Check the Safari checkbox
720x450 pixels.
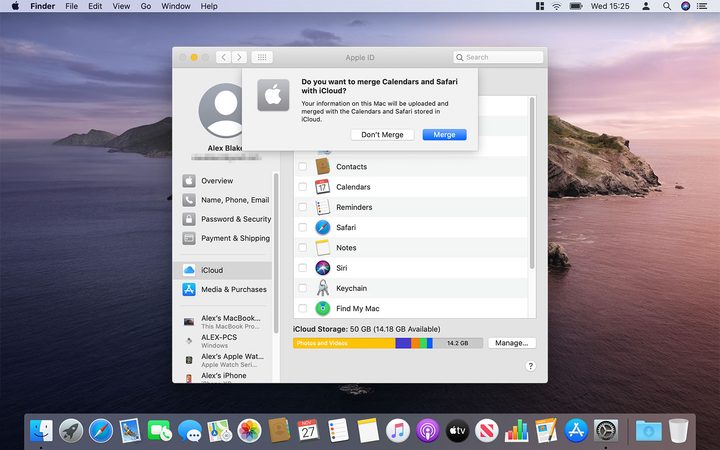tap(303, 227)
